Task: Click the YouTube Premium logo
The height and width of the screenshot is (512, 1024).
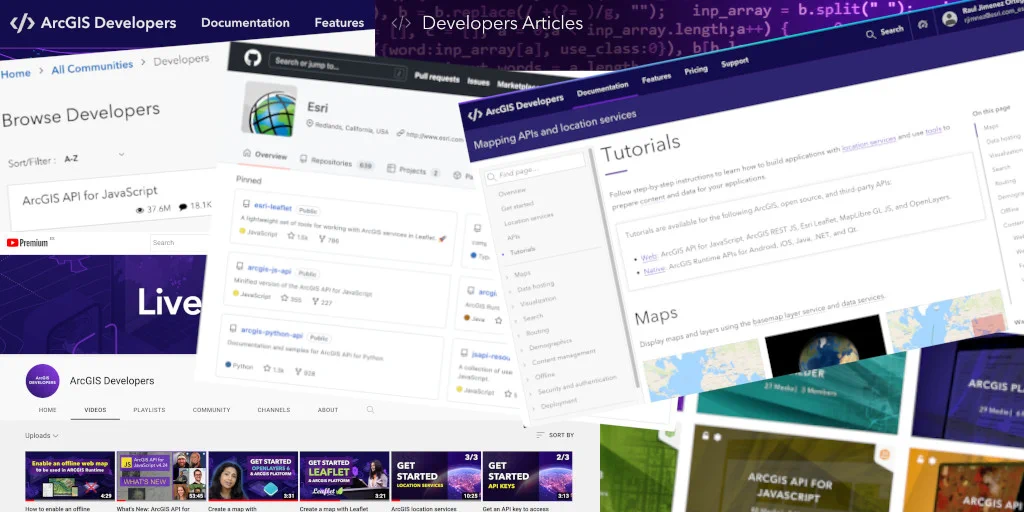Action: [27, 242]
